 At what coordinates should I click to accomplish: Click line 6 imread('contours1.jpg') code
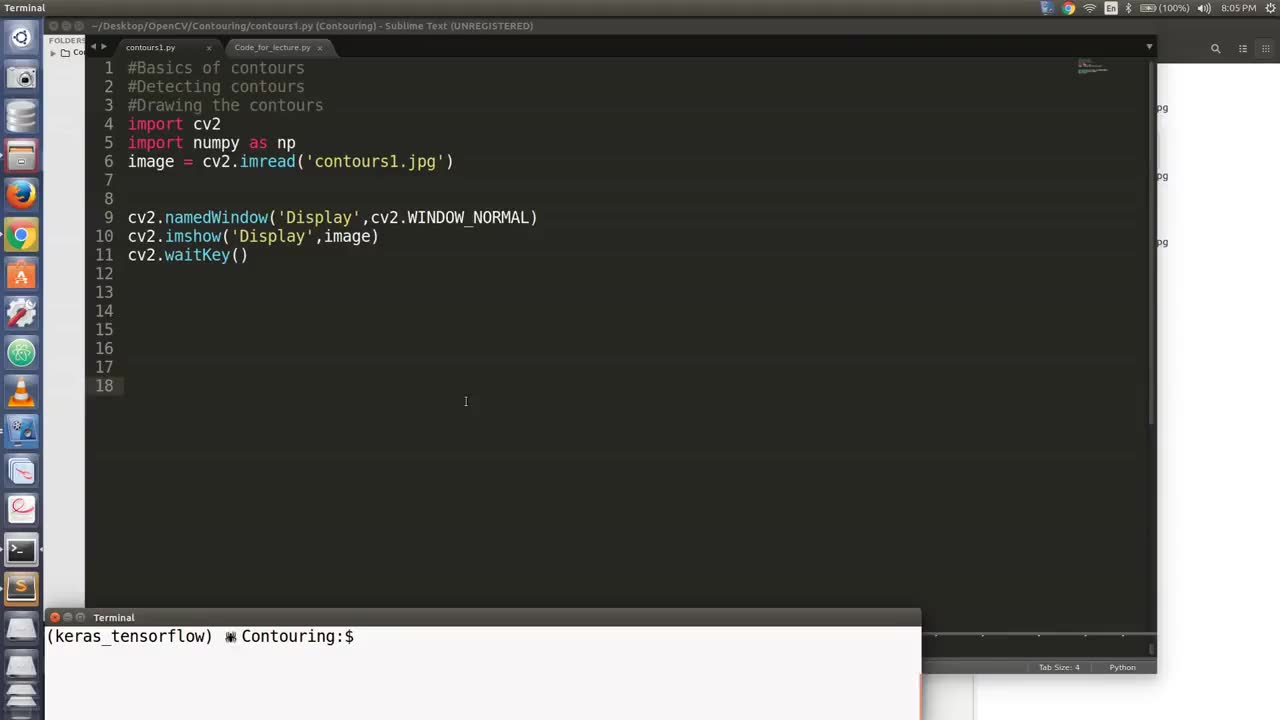tap(290, 161)
